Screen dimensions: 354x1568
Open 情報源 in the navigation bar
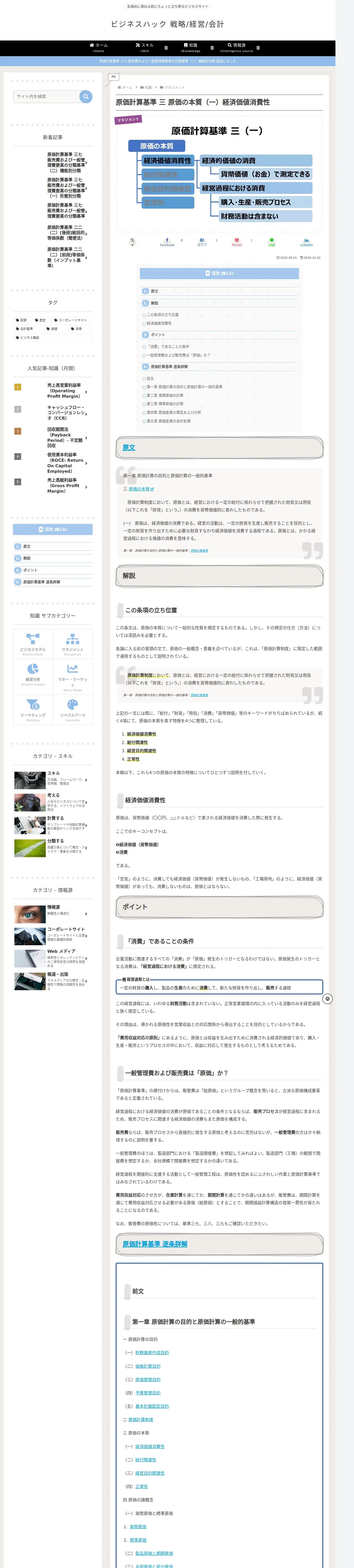[x=237, y=48]
